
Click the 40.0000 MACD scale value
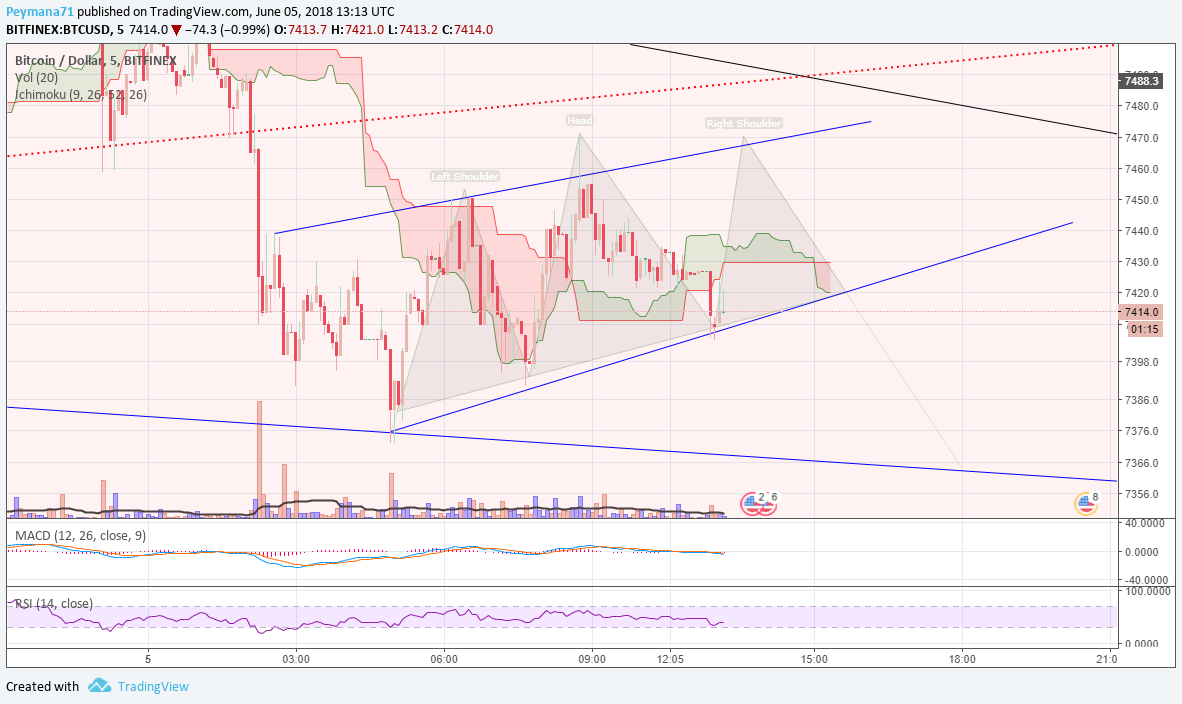[x=1144, y=523]
